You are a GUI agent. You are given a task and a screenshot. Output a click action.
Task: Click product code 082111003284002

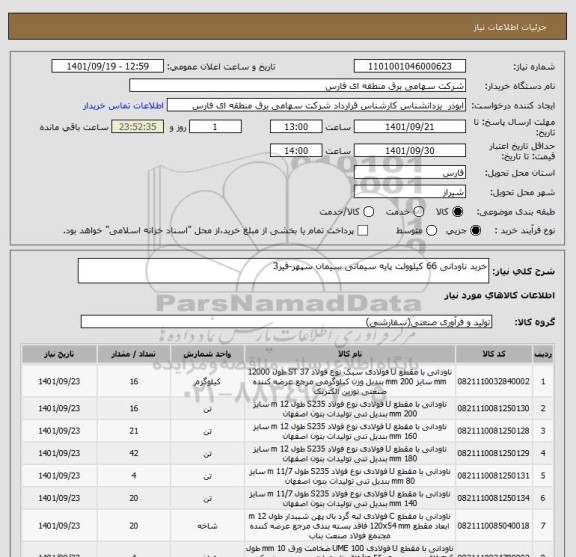click(493, 381)
